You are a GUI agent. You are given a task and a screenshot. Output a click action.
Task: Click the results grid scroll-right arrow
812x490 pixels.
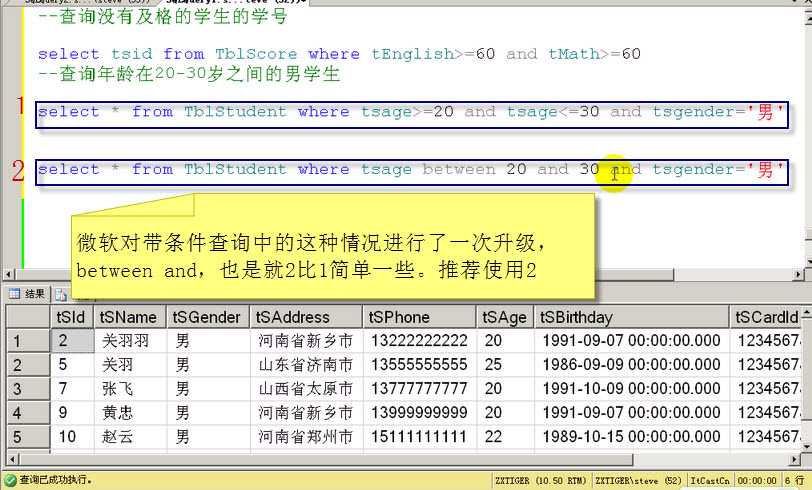coord(795,459)
